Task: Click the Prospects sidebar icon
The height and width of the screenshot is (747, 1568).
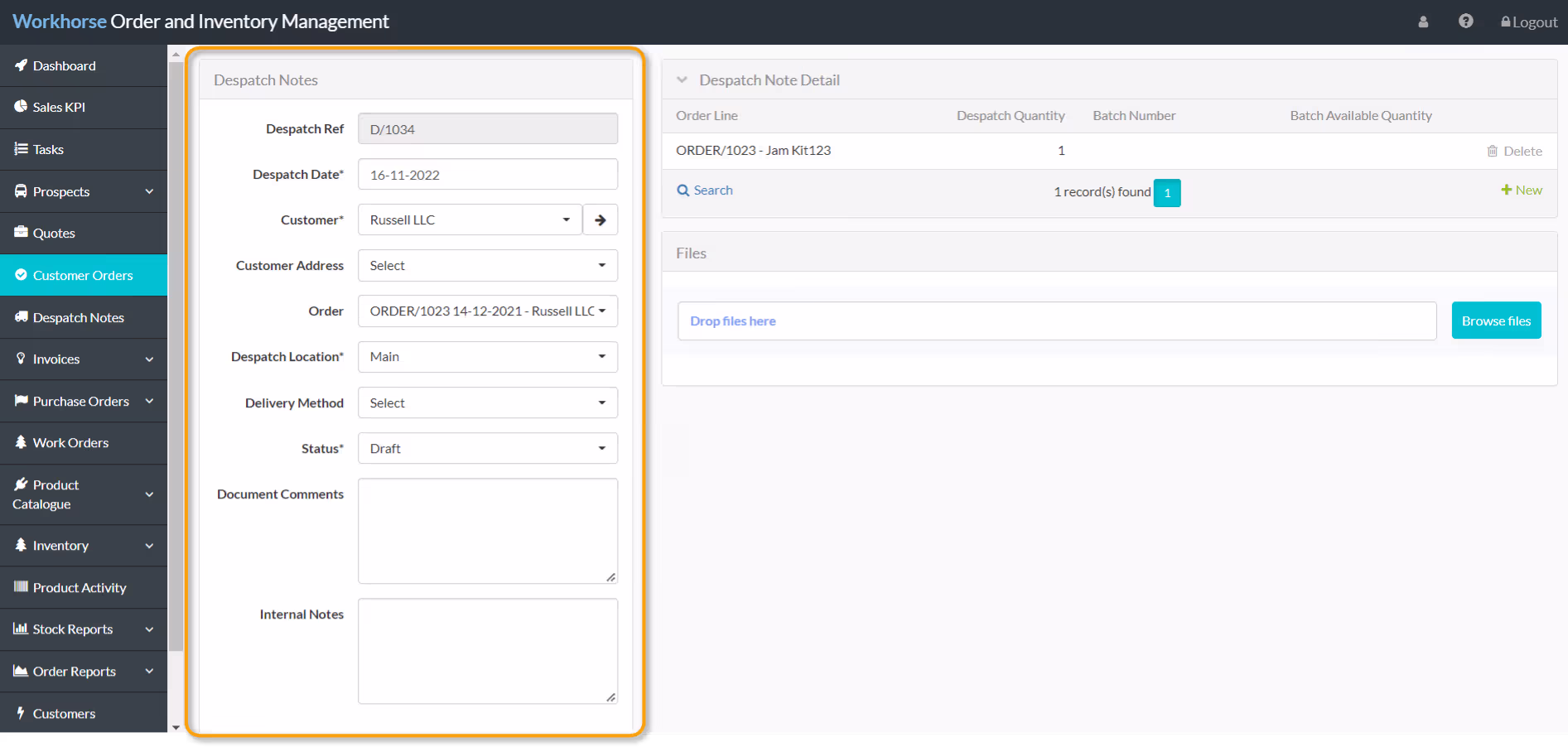Action: (x=21, y=191)
